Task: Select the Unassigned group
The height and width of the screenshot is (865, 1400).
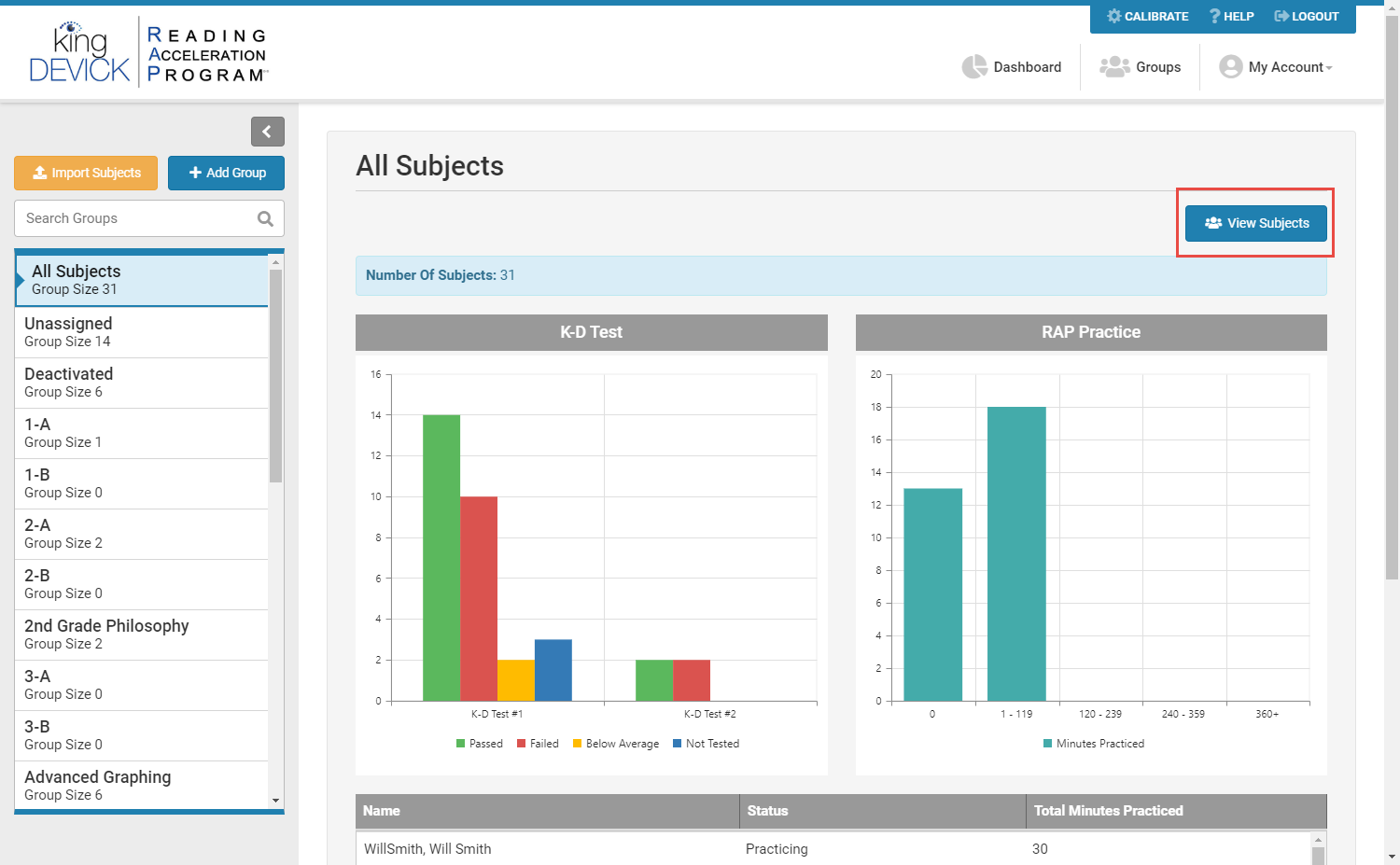Action: 142,332
